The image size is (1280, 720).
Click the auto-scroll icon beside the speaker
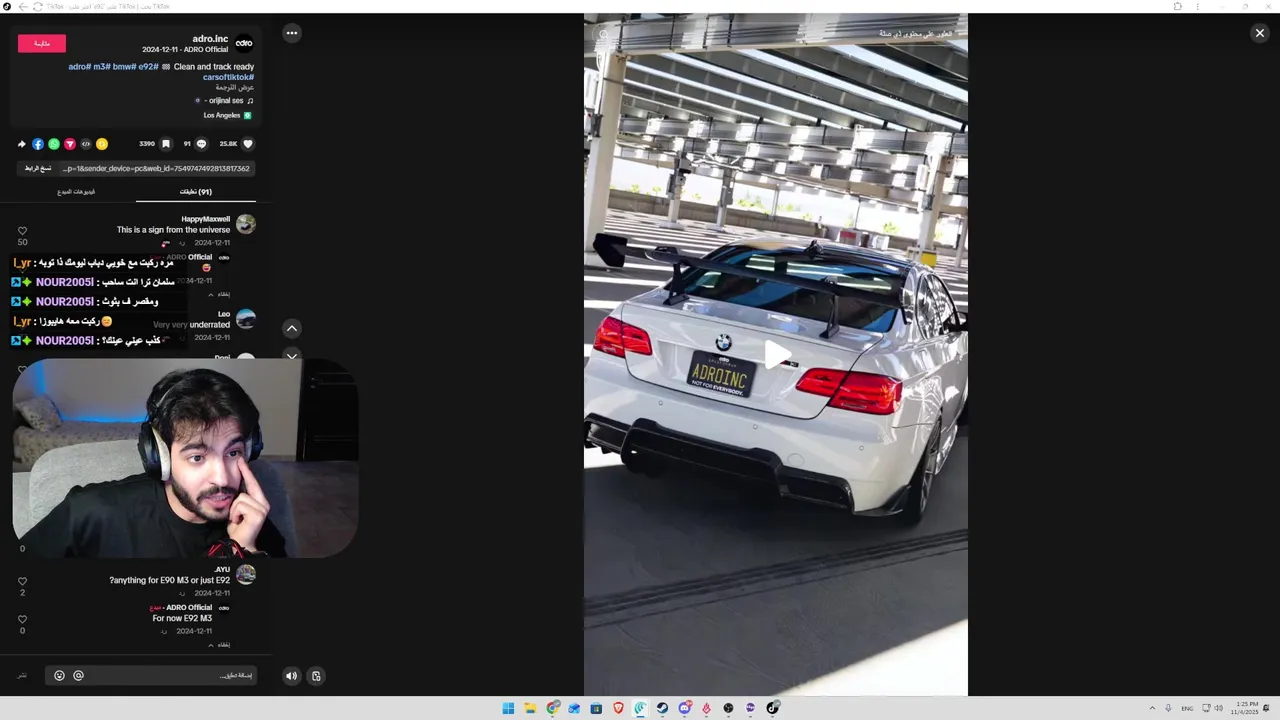tap(316, 676)
